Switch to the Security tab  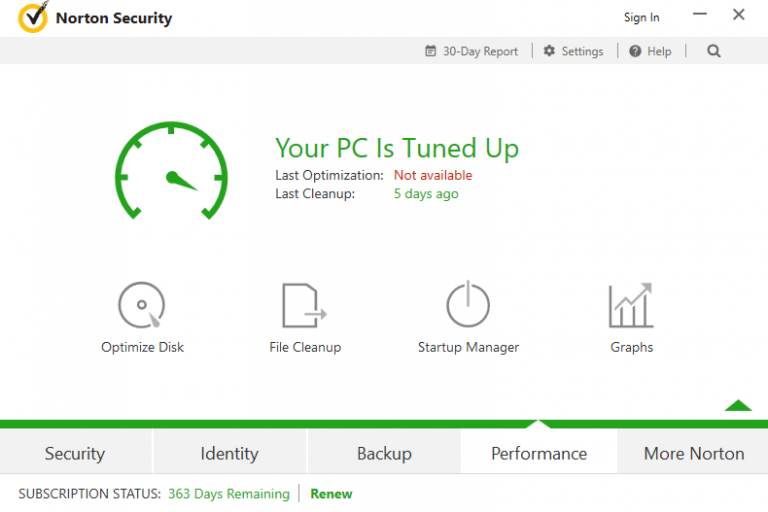(x=75, y=453)
